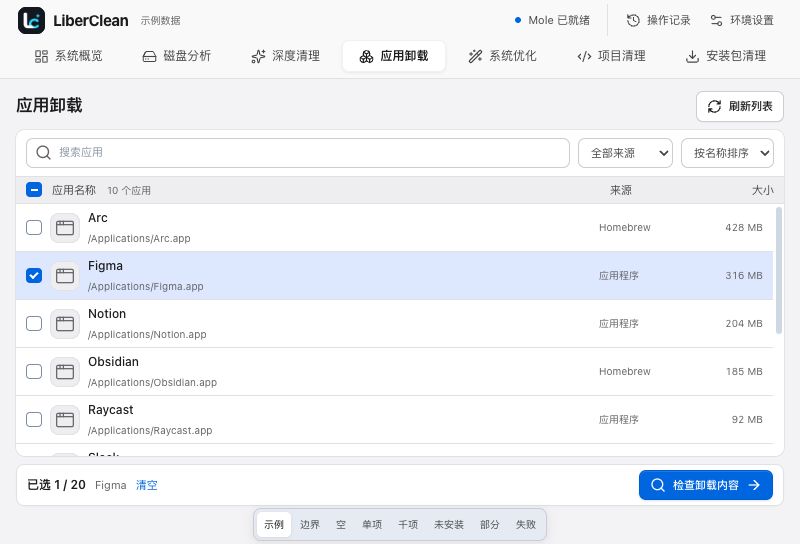Screen dimensions: 800x544
Task: Click the 刷新列表 button
Action: [739, 106]
